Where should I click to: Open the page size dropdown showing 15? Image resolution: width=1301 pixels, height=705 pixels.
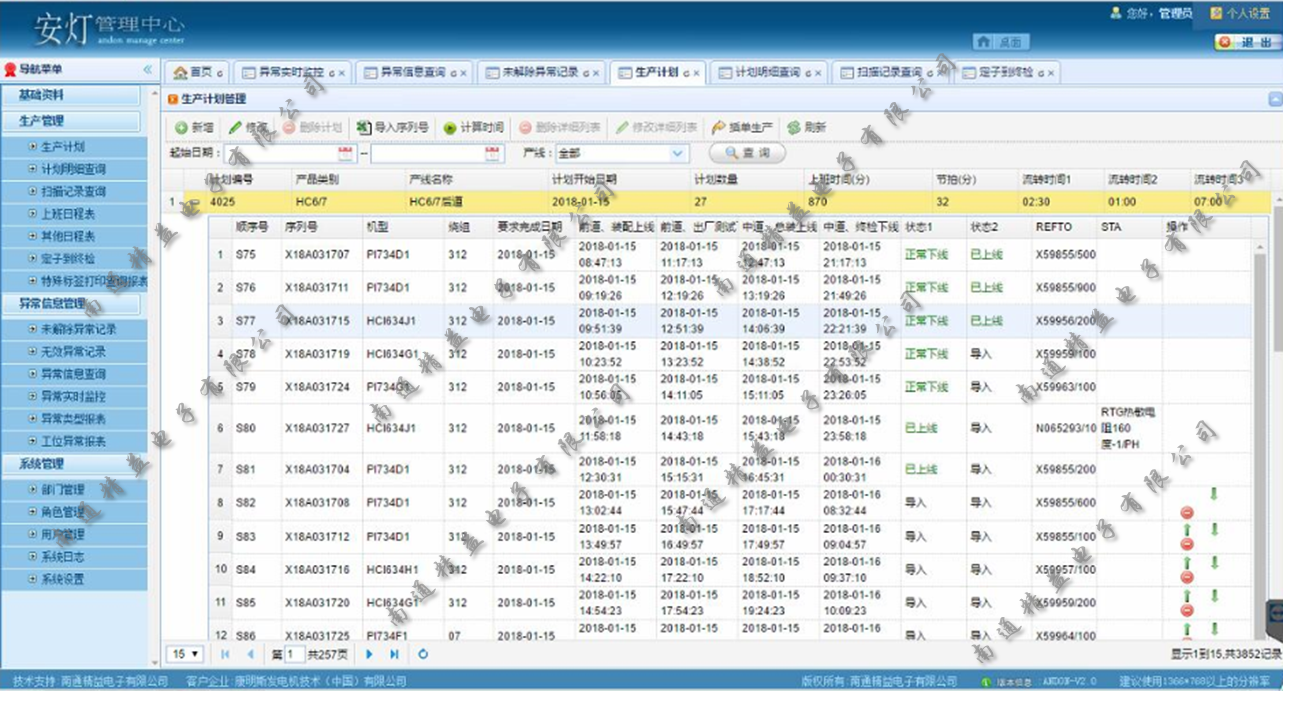coord(185,654)
